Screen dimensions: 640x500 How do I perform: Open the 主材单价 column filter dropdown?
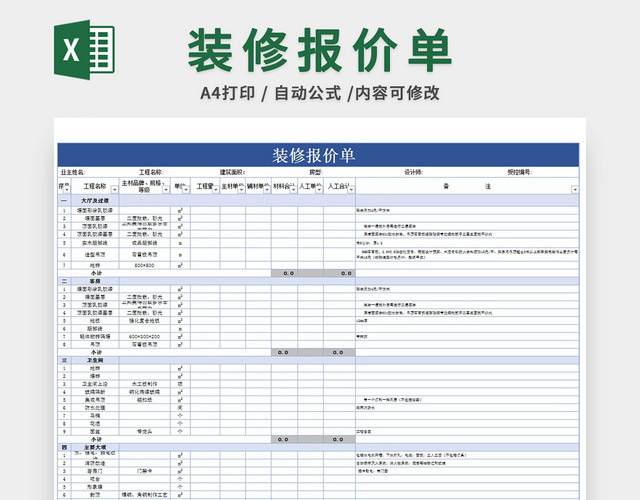[x=241, y=190]
